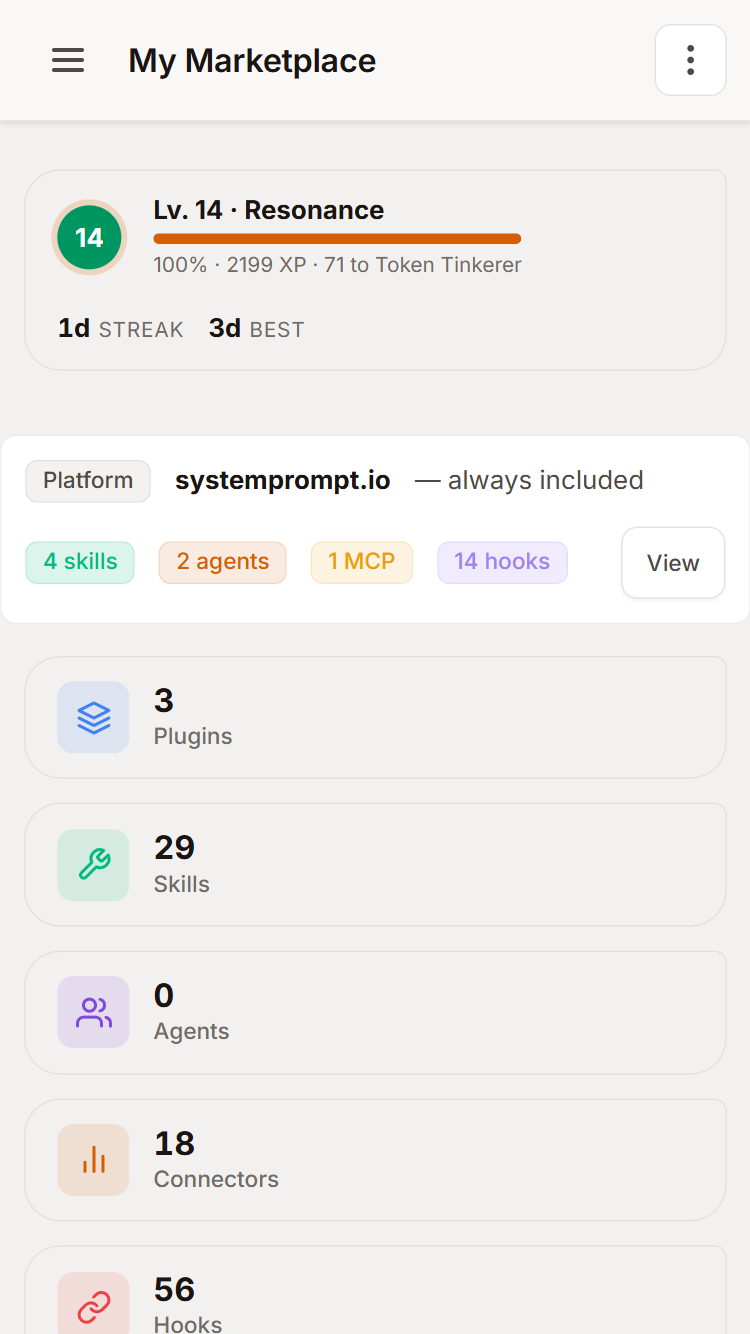Click the orange XP progress bar
Screen dimensions: 750x1334
[337, 237]
